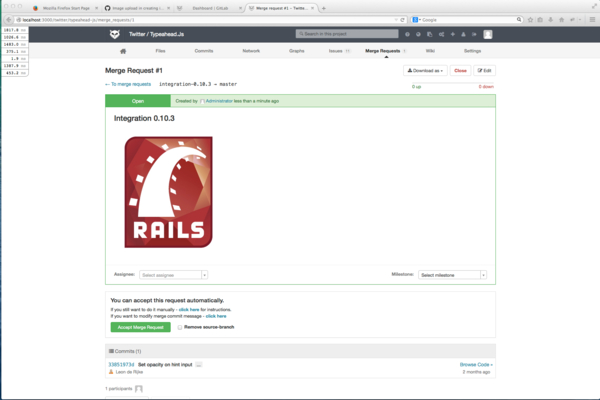Open a new browser tab with plus button
600x400 pixels.
click(x=324, y=7)
